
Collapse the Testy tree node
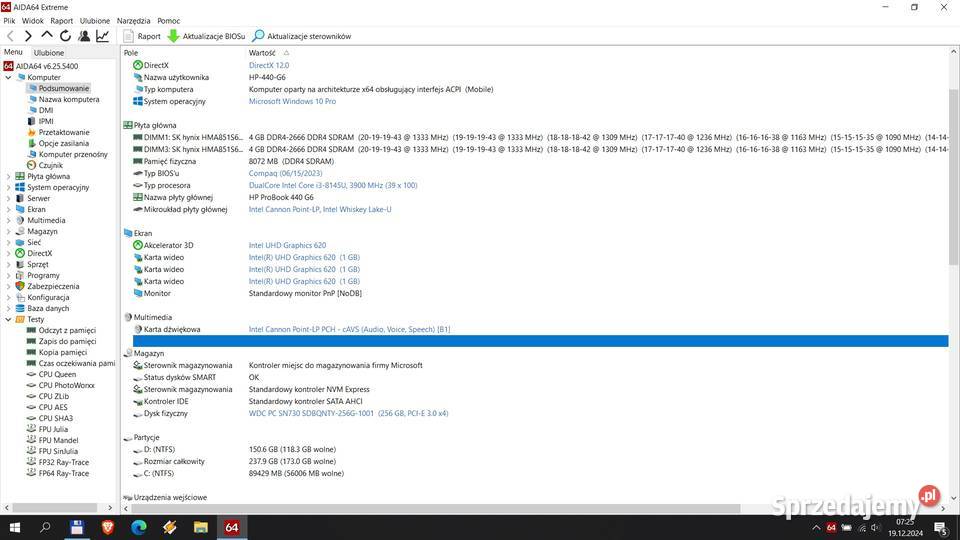point(9,320)
